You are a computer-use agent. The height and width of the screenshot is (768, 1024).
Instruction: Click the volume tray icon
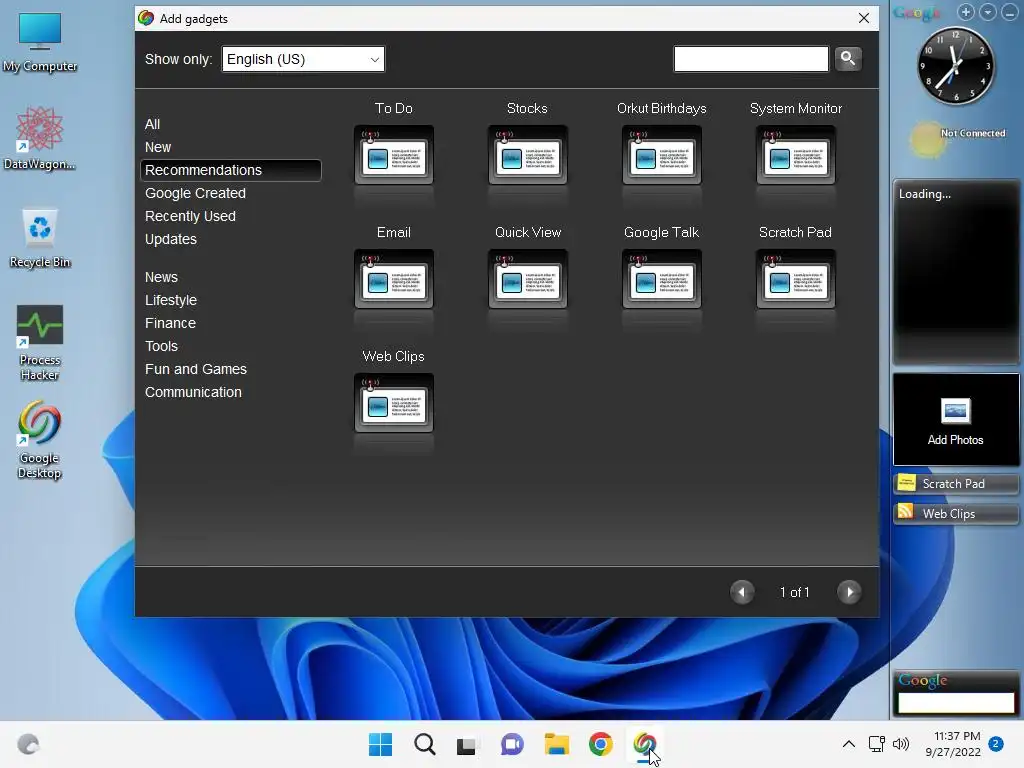coord(901,744)
